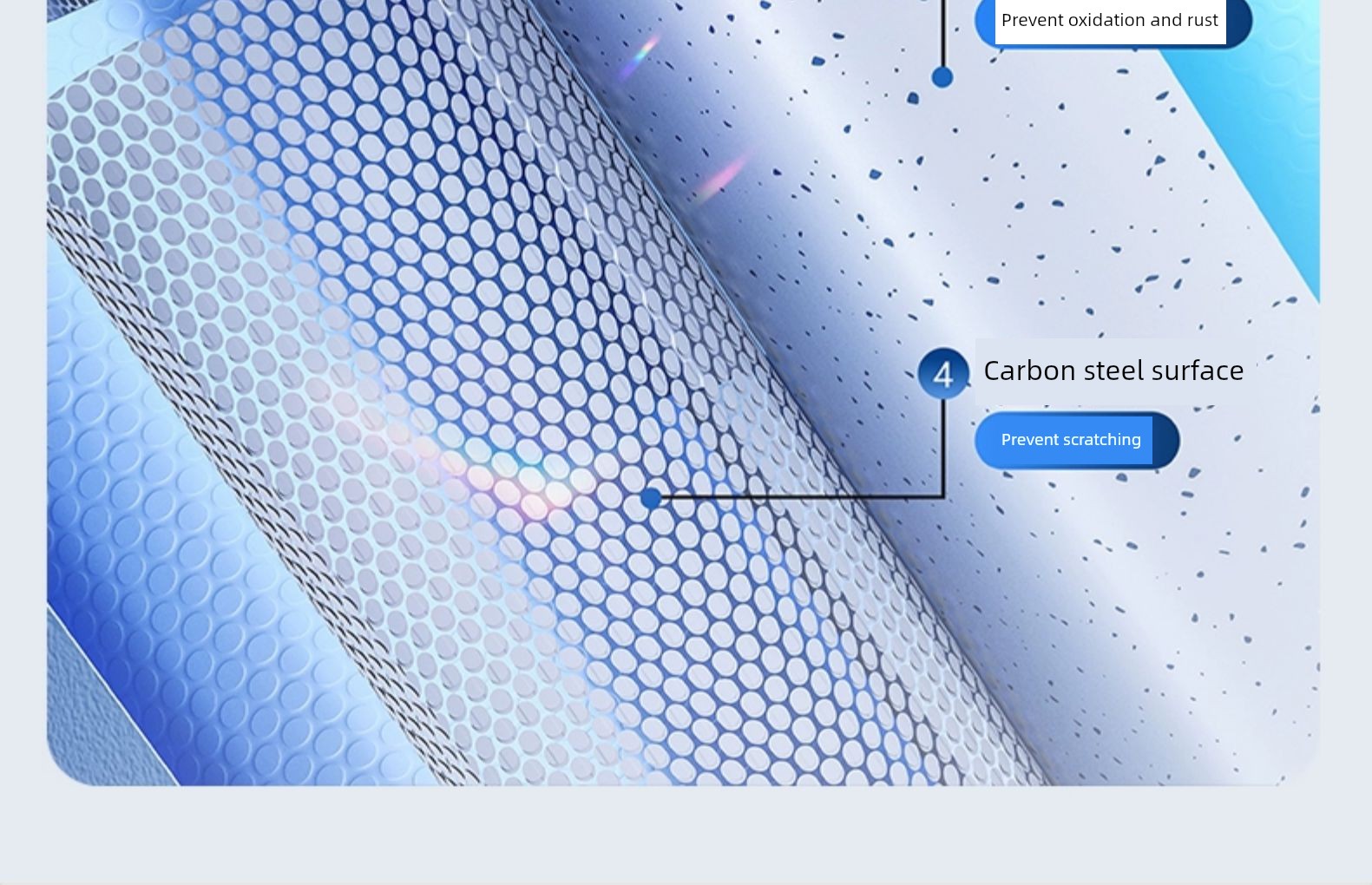
Task: Click the "Prevent scratching" pill label
Action: pyautogui.click(x=1076, y=440)
